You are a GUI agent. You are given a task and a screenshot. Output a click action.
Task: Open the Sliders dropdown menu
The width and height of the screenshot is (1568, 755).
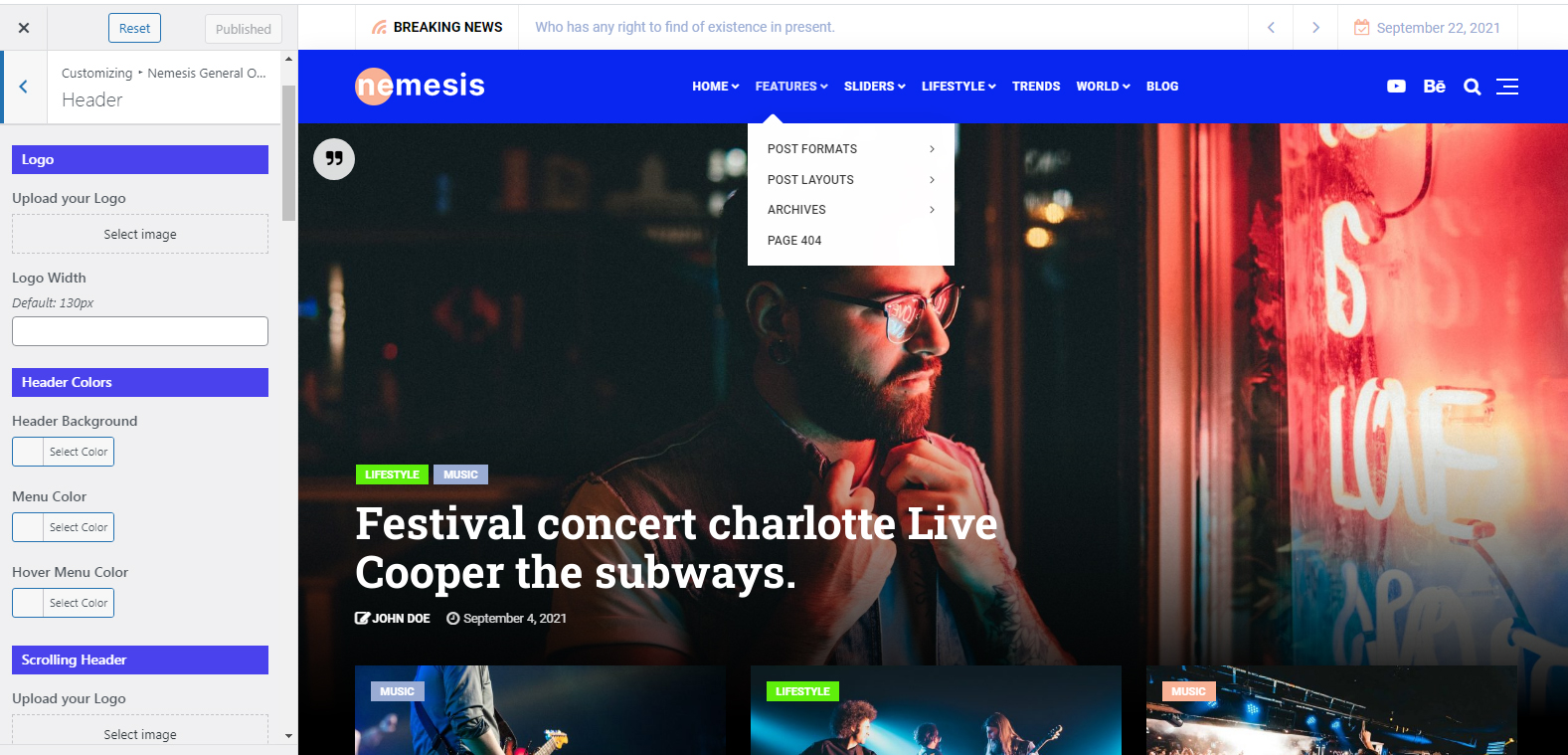tap(875, 87)
